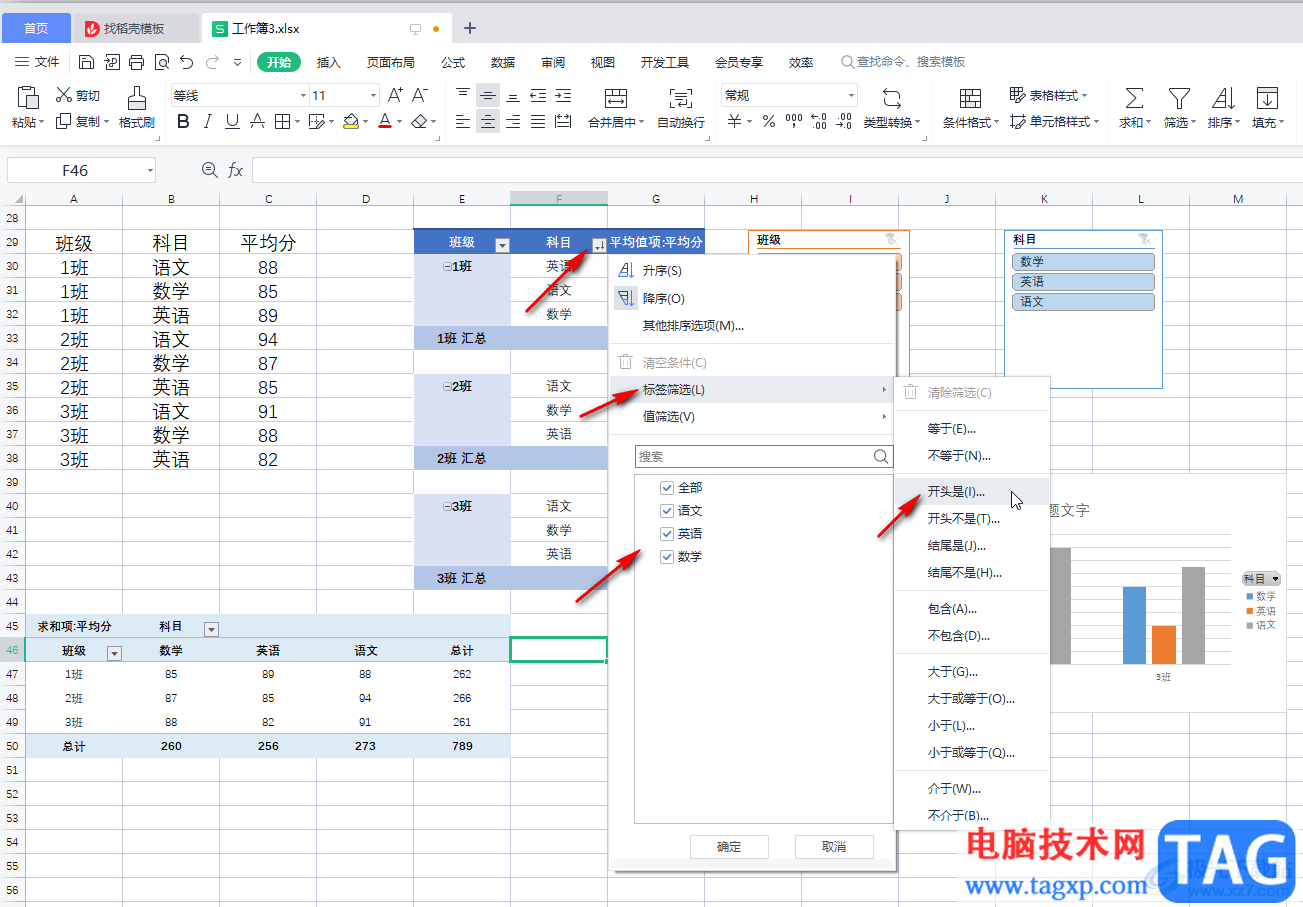Click the Filter (筛选) funnel icon
The height and width of the screenshot is (907, 1303).
point(1179,98)
